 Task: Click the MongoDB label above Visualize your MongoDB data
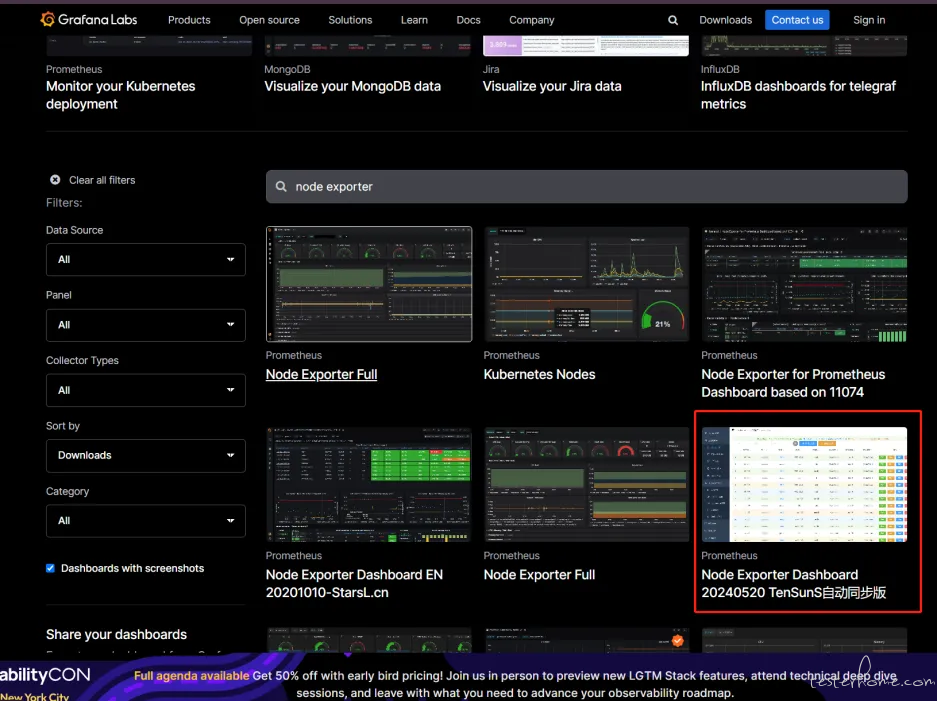pyautogui.click(x=287, y=69)
